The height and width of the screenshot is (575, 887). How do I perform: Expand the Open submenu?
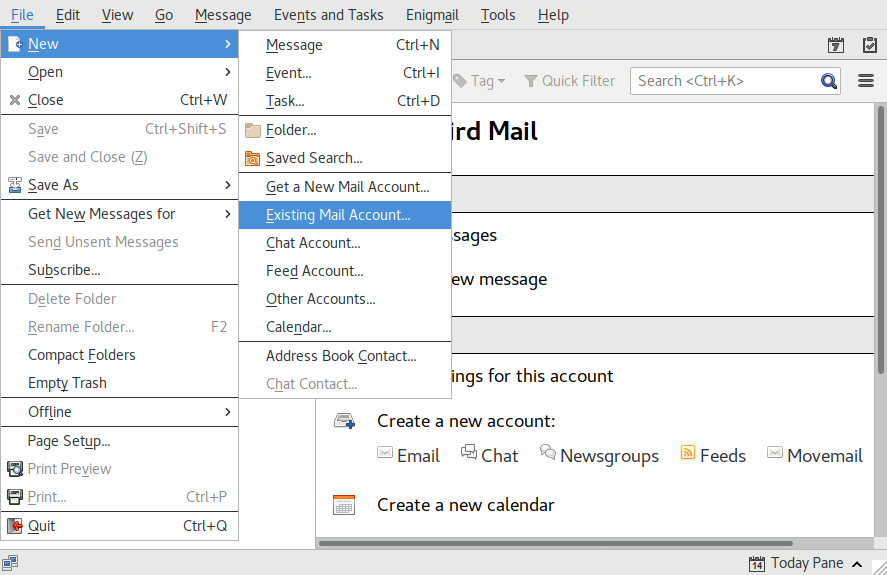pos(120,72)
